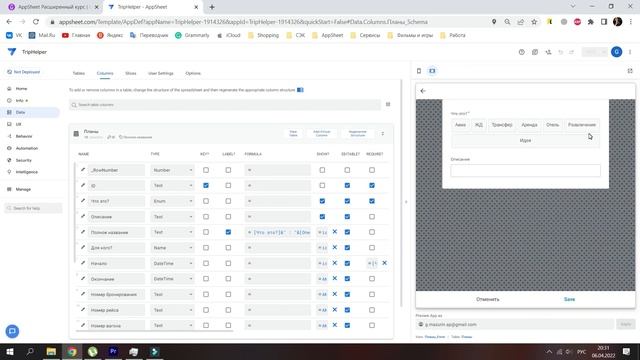Open the edit pencil for Полное название
This screenshot has height=360, width=640.
[83, 232]
